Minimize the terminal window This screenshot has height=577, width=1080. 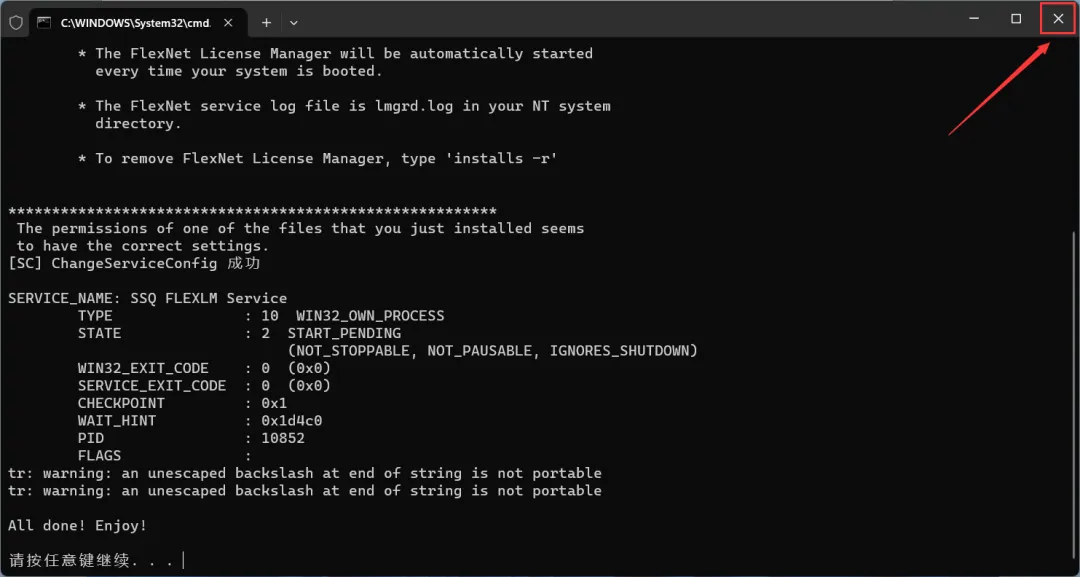[974, 18]
